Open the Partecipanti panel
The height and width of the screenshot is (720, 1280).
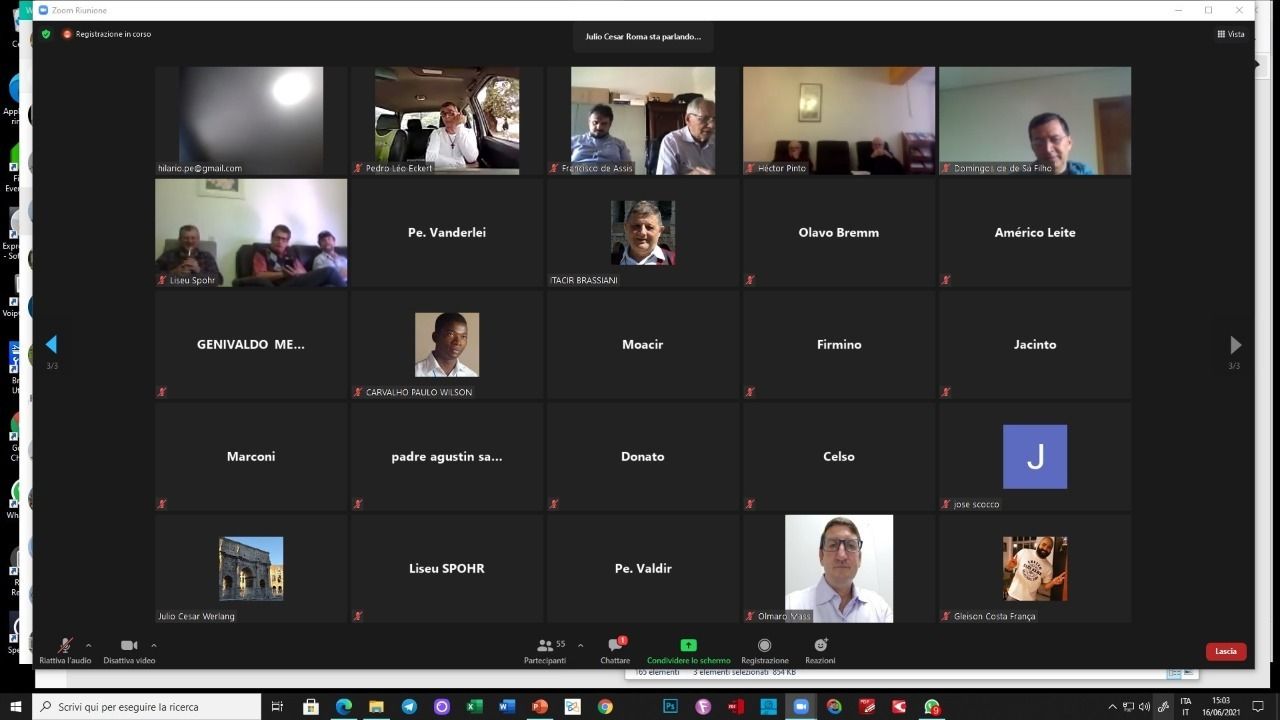pyautogui.click(x=545, y=651)
